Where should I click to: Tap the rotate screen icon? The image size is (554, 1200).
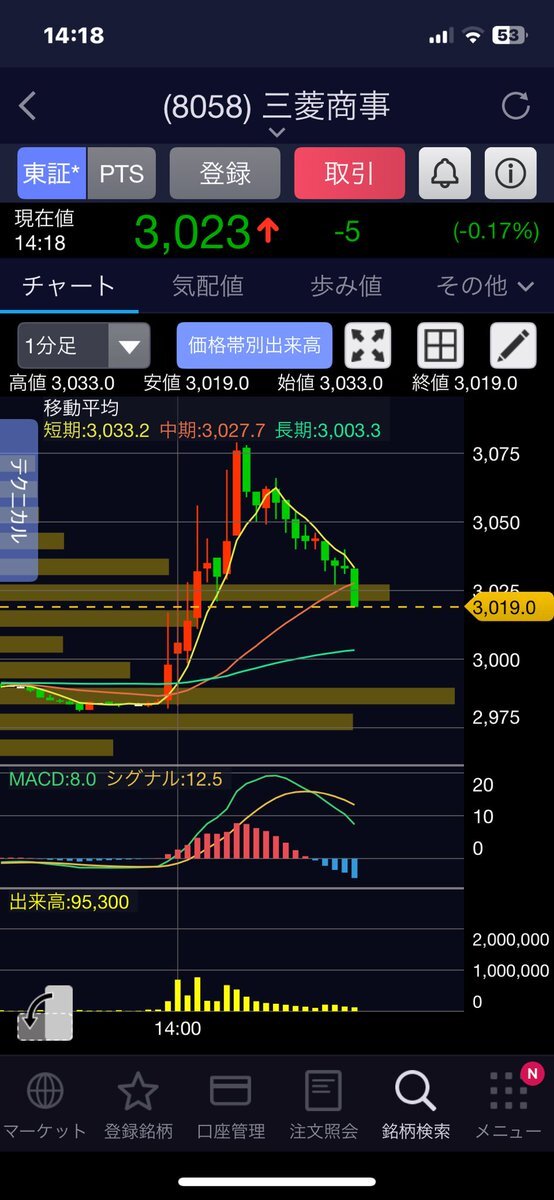point(45,1011)
